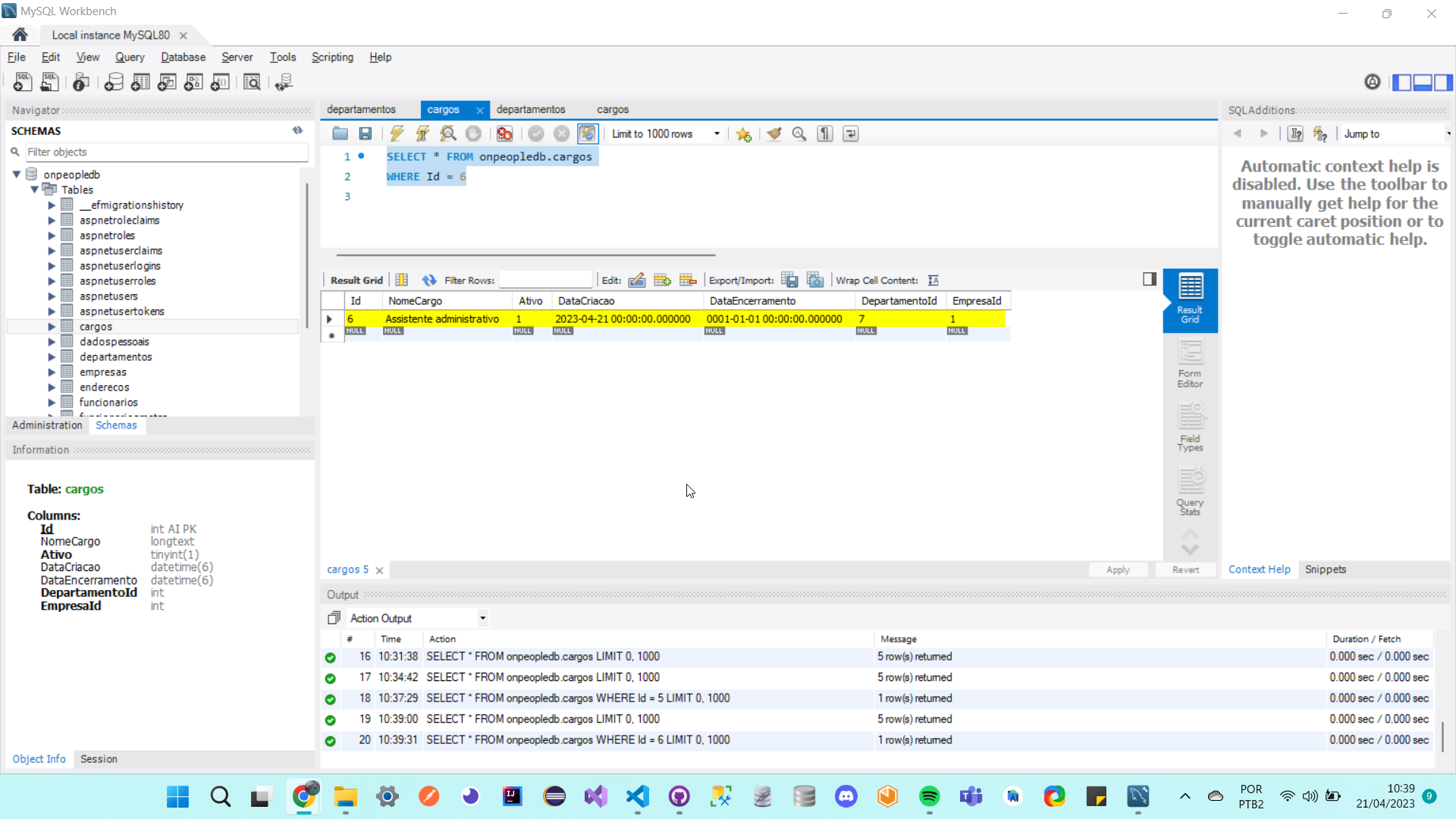
Task: Open Spotify from the taskbar
Action: [929, 796]
